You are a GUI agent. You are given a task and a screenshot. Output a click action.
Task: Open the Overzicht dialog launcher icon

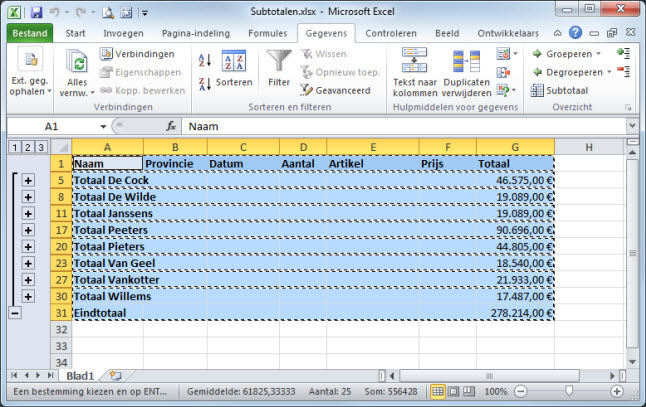[628, 108]
